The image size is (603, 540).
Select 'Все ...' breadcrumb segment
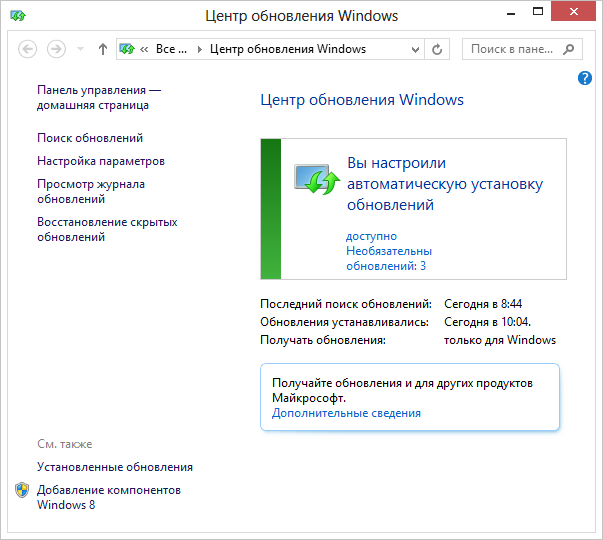click(172, 49)
